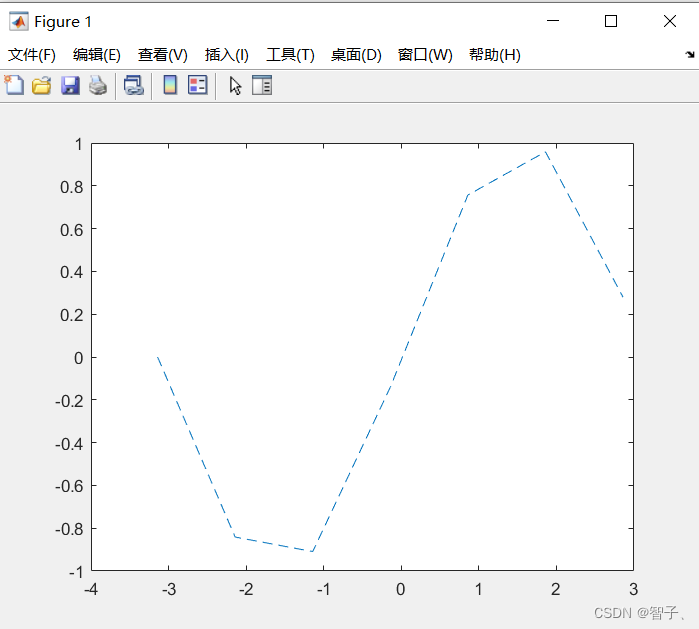
Task: Print the figure using printer icon
Action: [x=98, y=85]
